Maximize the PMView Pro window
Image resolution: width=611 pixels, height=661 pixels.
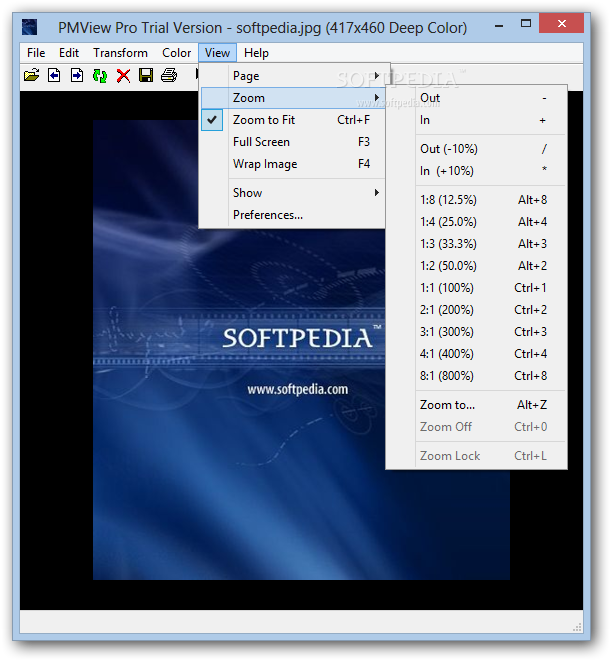526,24
